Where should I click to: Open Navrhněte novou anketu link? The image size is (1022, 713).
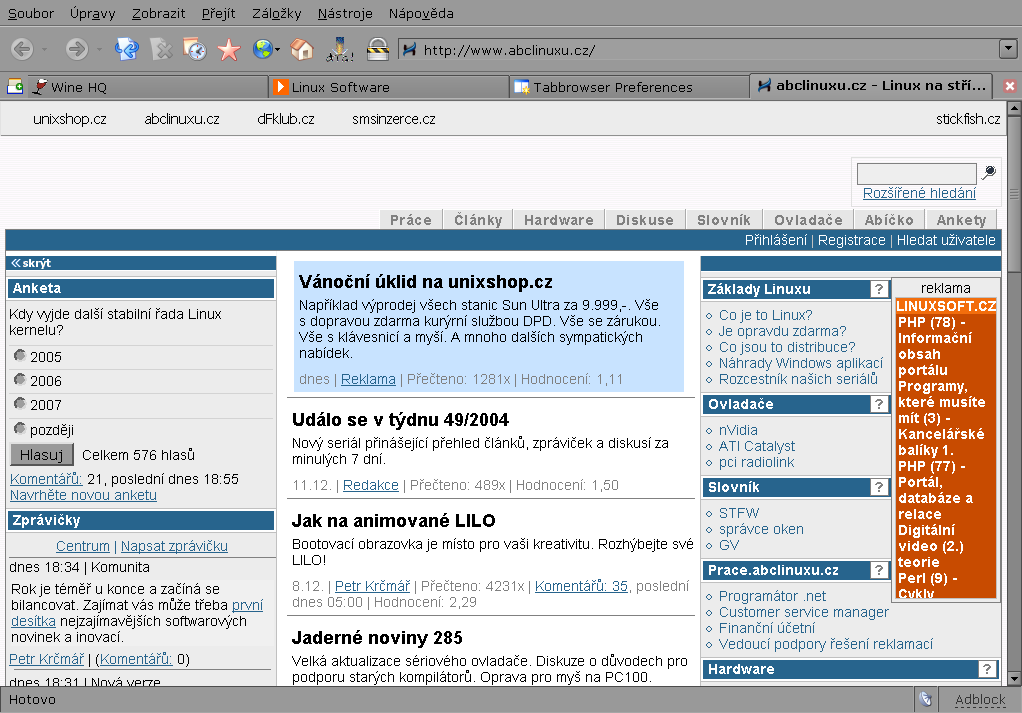[83, 495]
